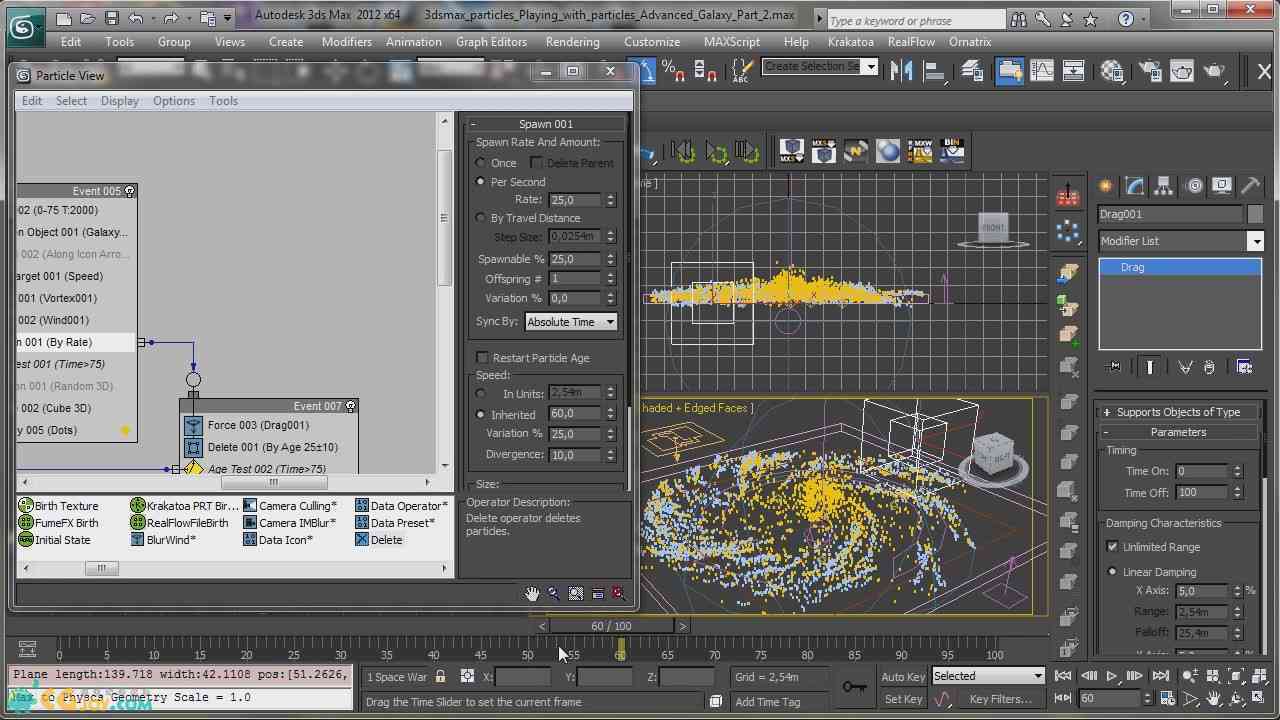Viewport: 1280px width, 720px height.
Task: Open Rendered Frame Window icon
Action: [x=1182, y=71]
